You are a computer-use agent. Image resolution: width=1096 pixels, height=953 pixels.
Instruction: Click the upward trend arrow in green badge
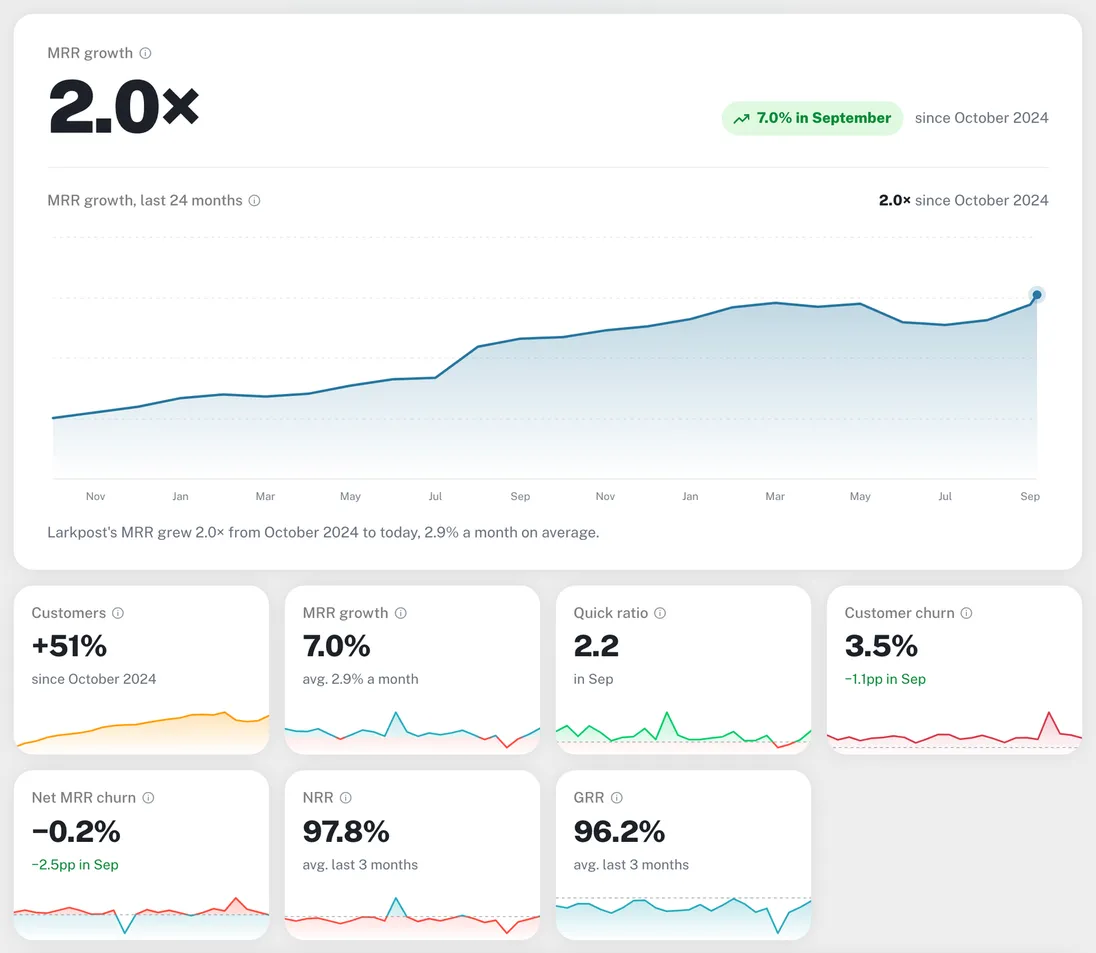click(742, 119)
